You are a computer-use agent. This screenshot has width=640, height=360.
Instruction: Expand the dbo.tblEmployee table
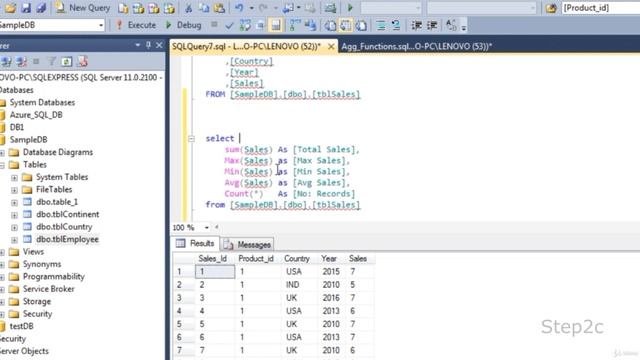tap(14, 240)
